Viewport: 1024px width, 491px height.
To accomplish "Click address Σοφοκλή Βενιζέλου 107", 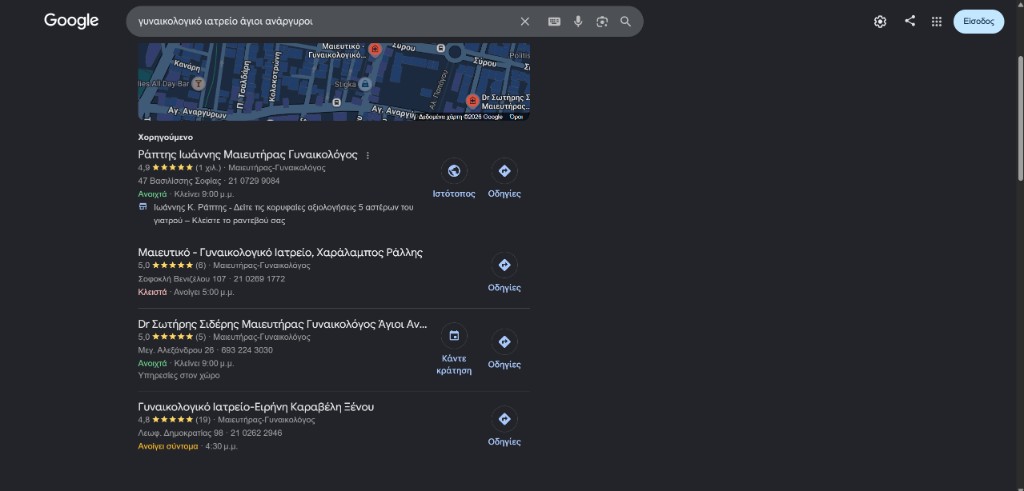I will pos(182,279).
